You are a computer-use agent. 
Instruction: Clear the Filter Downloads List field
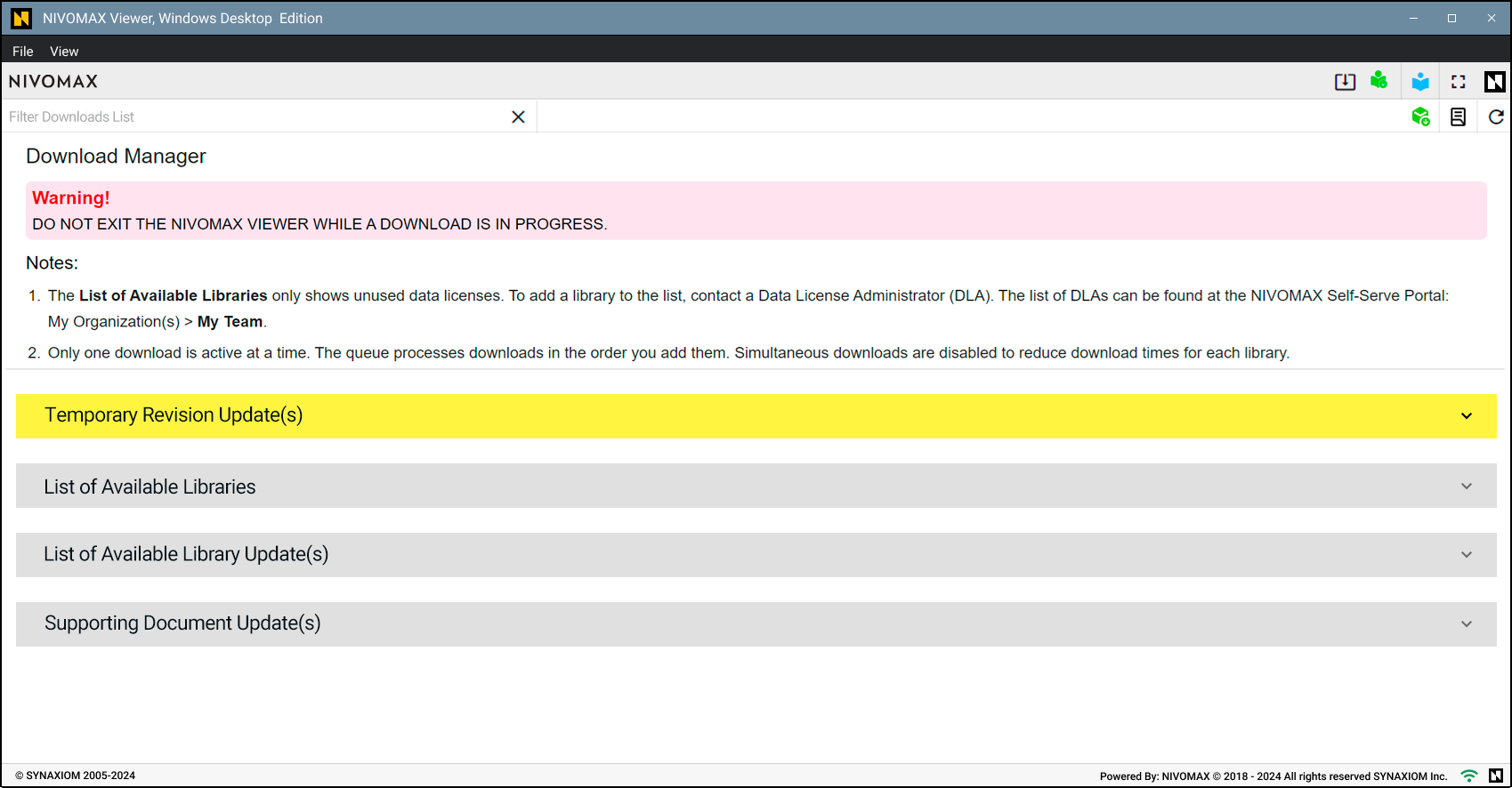tap(519, 117)
